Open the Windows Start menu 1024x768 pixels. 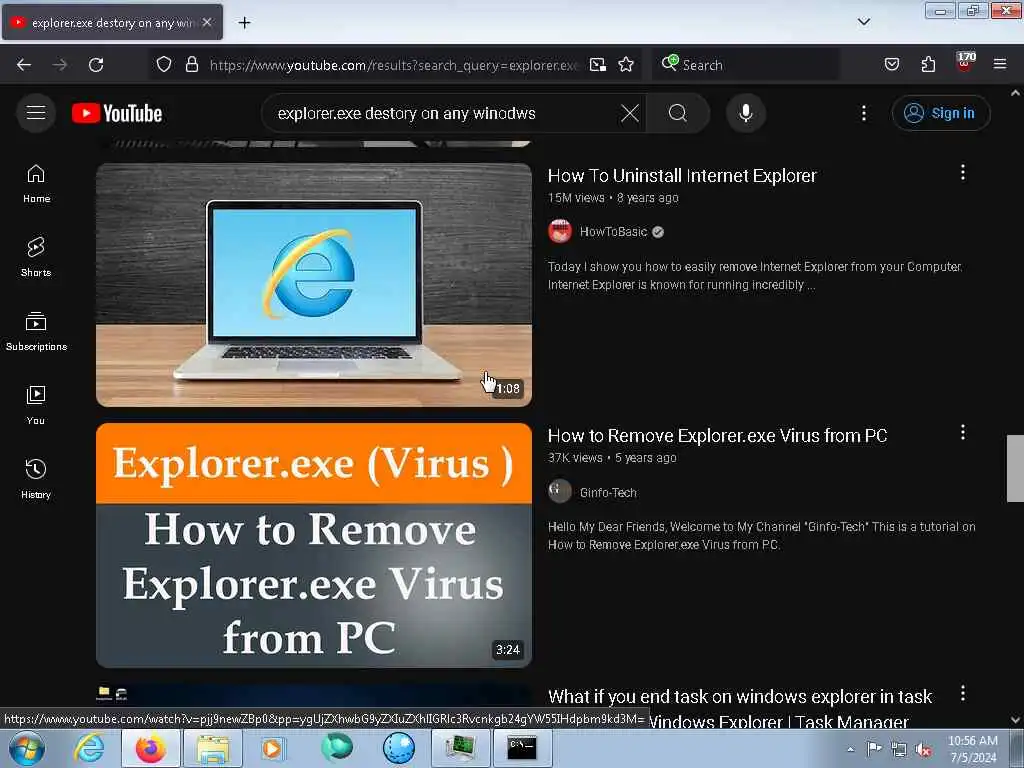(27, 748)
